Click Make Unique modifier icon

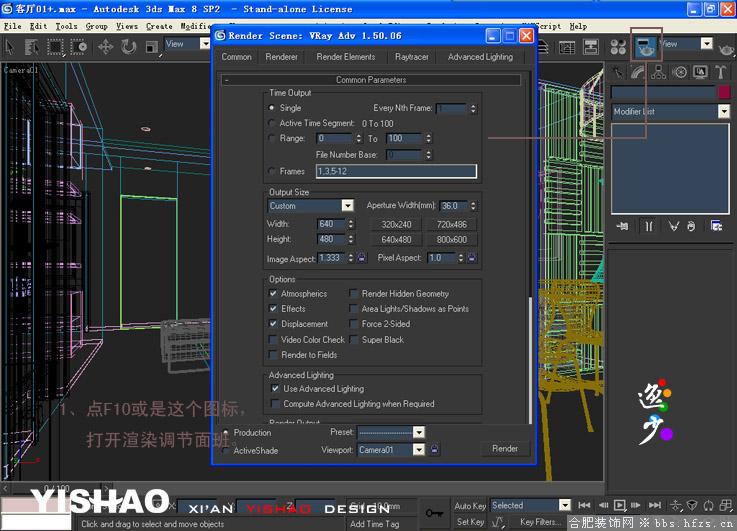674,226
